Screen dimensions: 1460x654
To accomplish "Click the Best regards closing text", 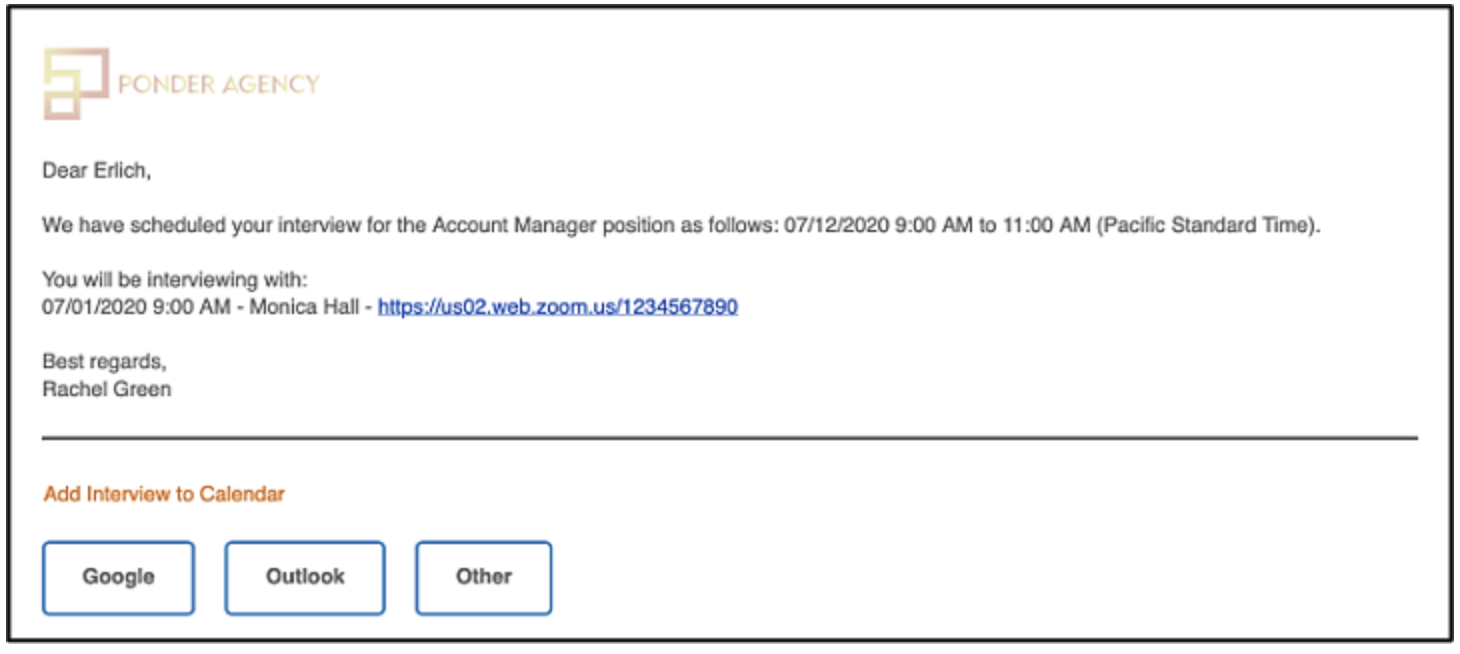I will tap(104, 362).
